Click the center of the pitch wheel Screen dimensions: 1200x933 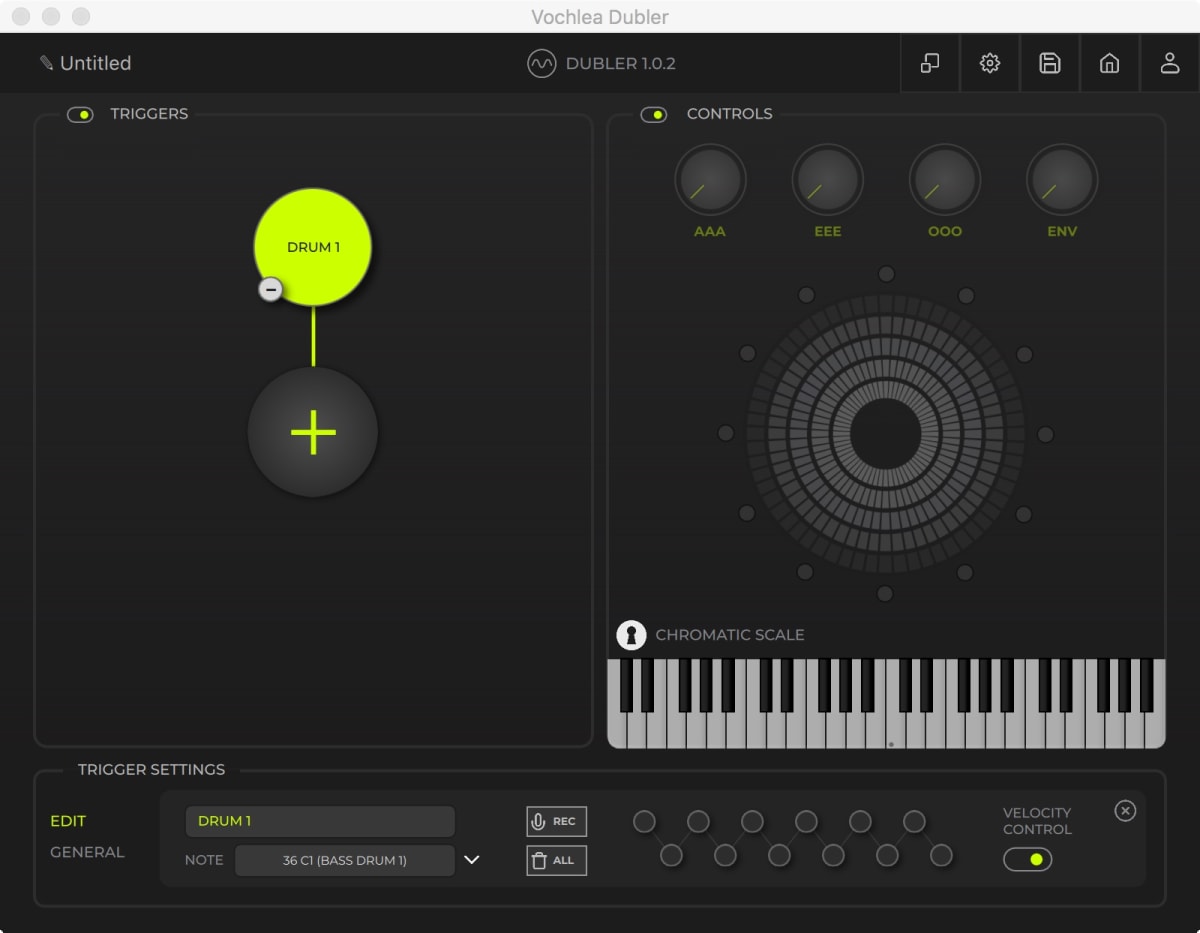pyautogui.click(x=885, y=434)
